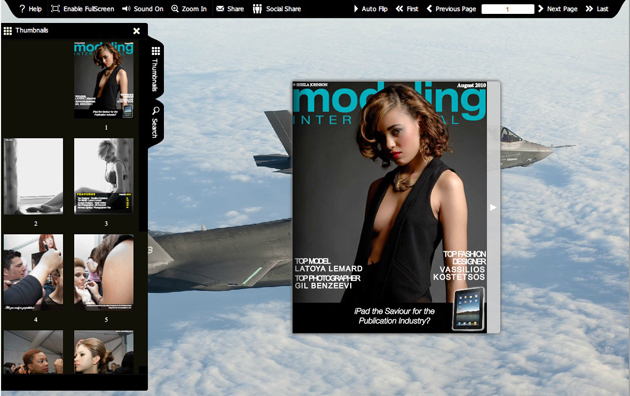Click the Enable FullScreen icon

pos(55,8)
